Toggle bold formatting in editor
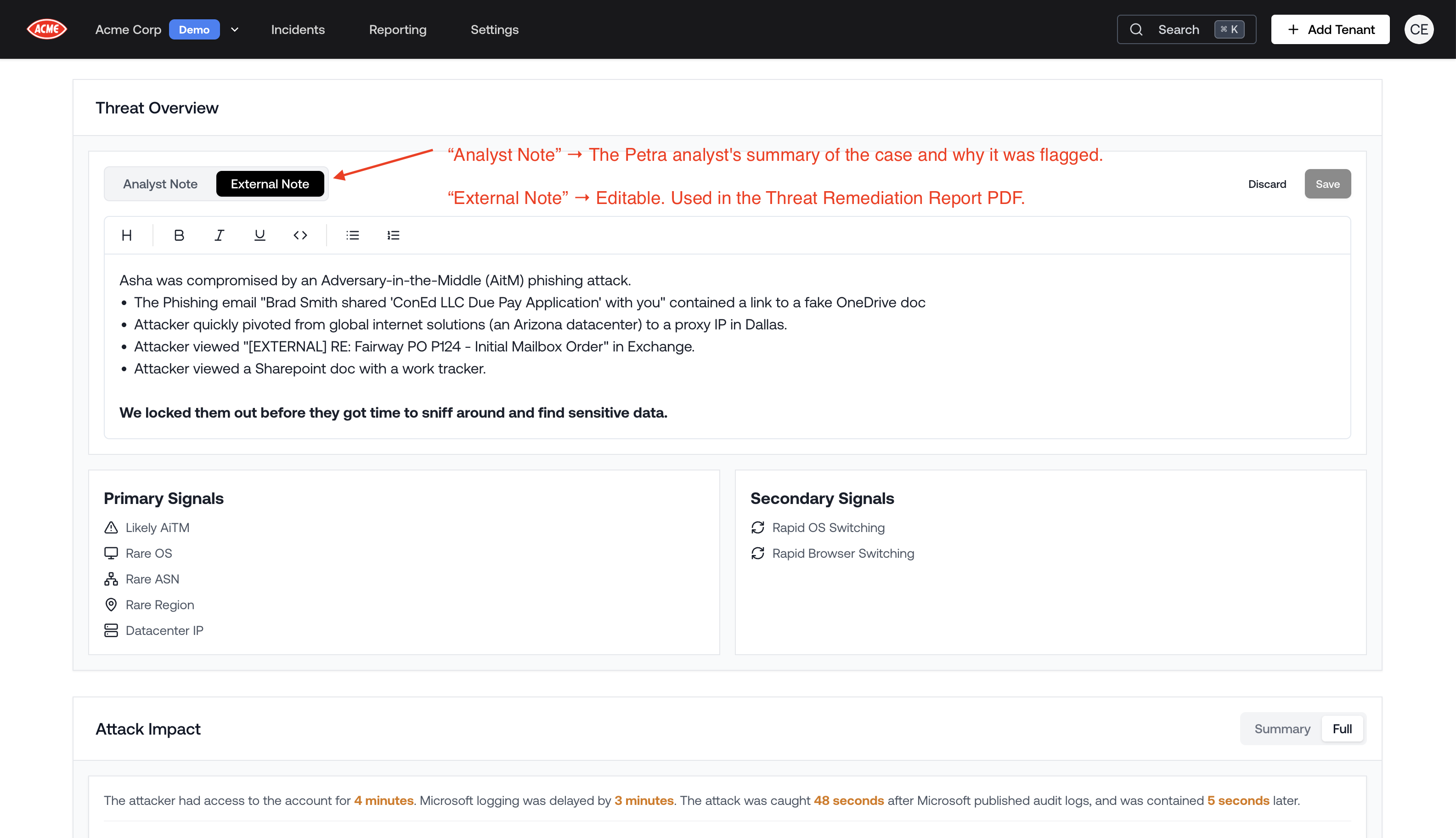This screenshot has width=1456, height=838. coord(179,235)
